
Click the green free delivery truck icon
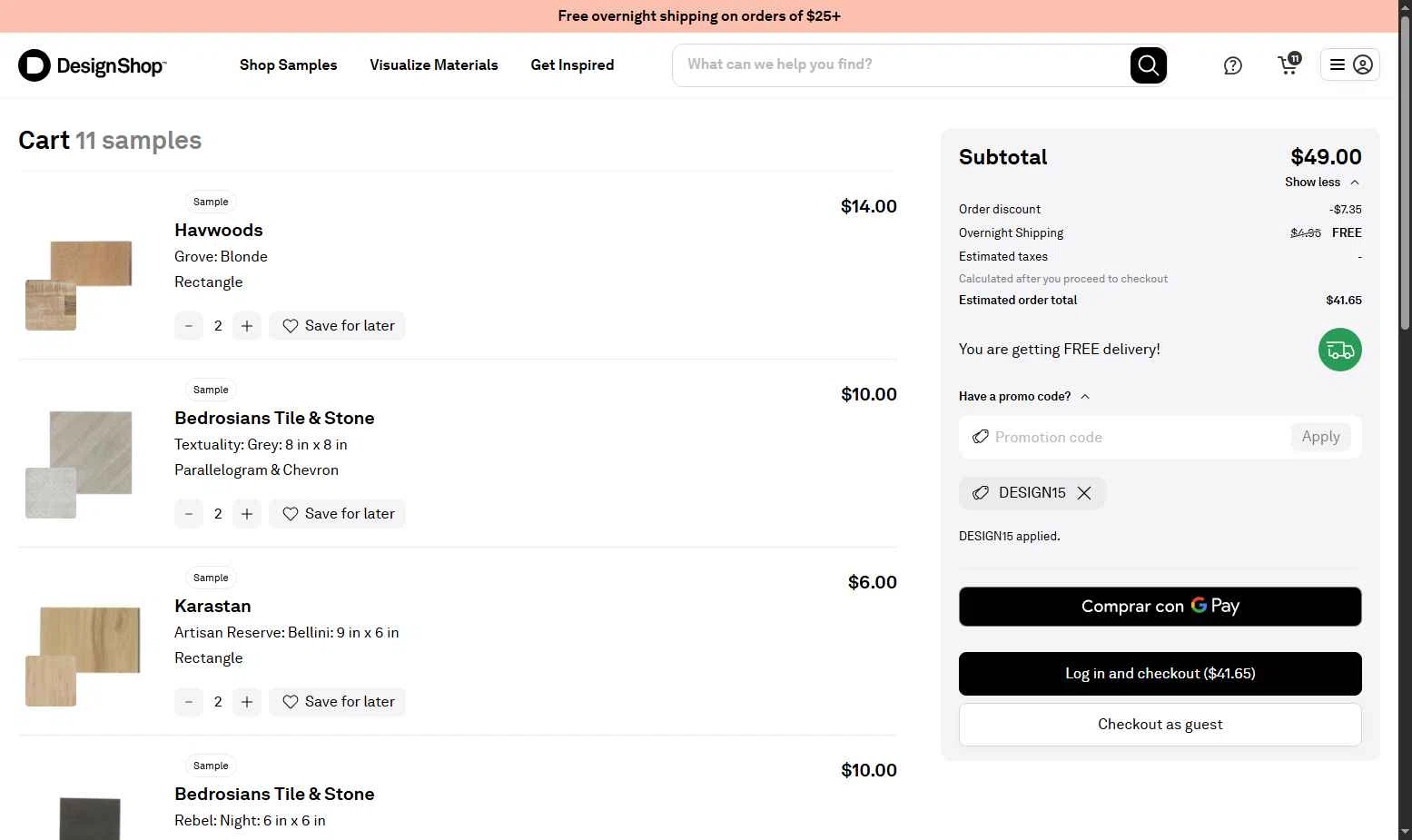coord(1340,350)
